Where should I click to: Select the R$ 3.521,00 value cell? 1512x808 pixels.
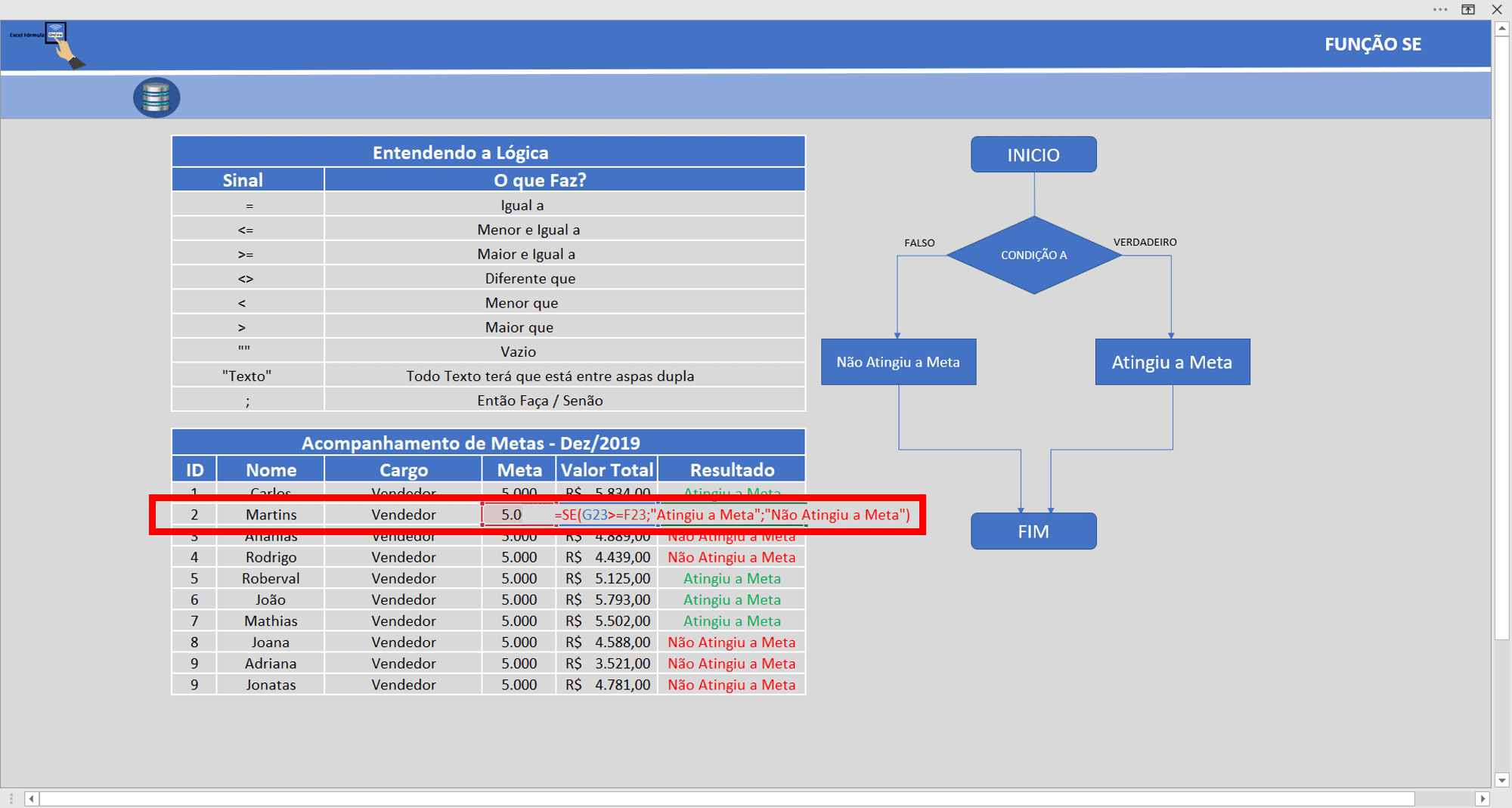[607, 663]
